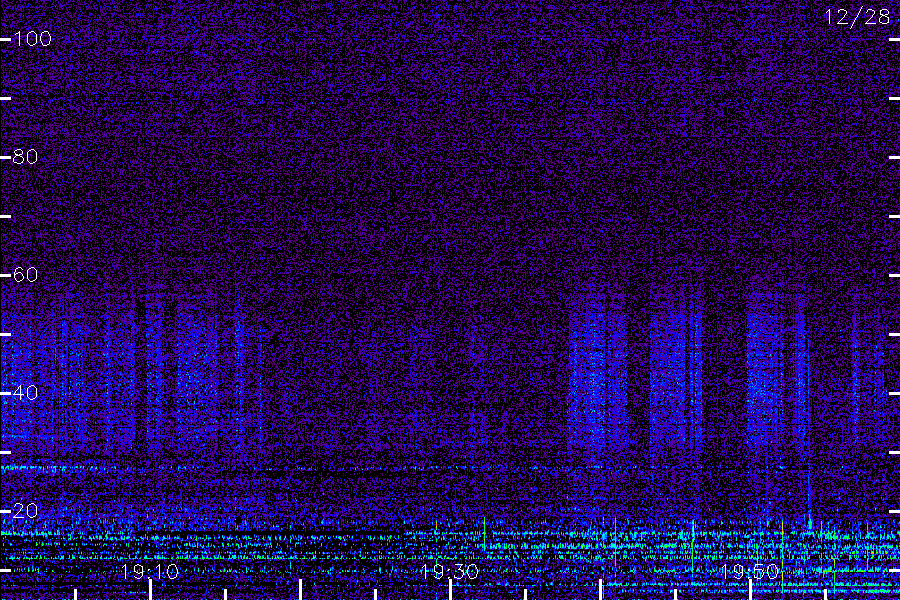Viewport: 900px width, 600px height.
Task: Click the 19:30 time label
Action: point(449,571)
